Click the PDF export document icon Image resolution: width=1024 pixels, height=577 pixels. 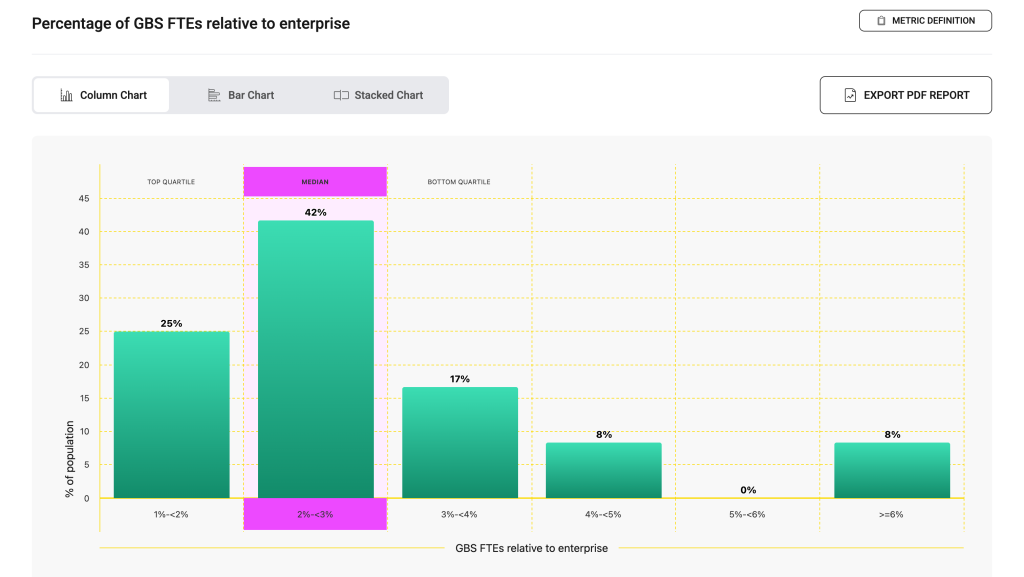[850, 95]
